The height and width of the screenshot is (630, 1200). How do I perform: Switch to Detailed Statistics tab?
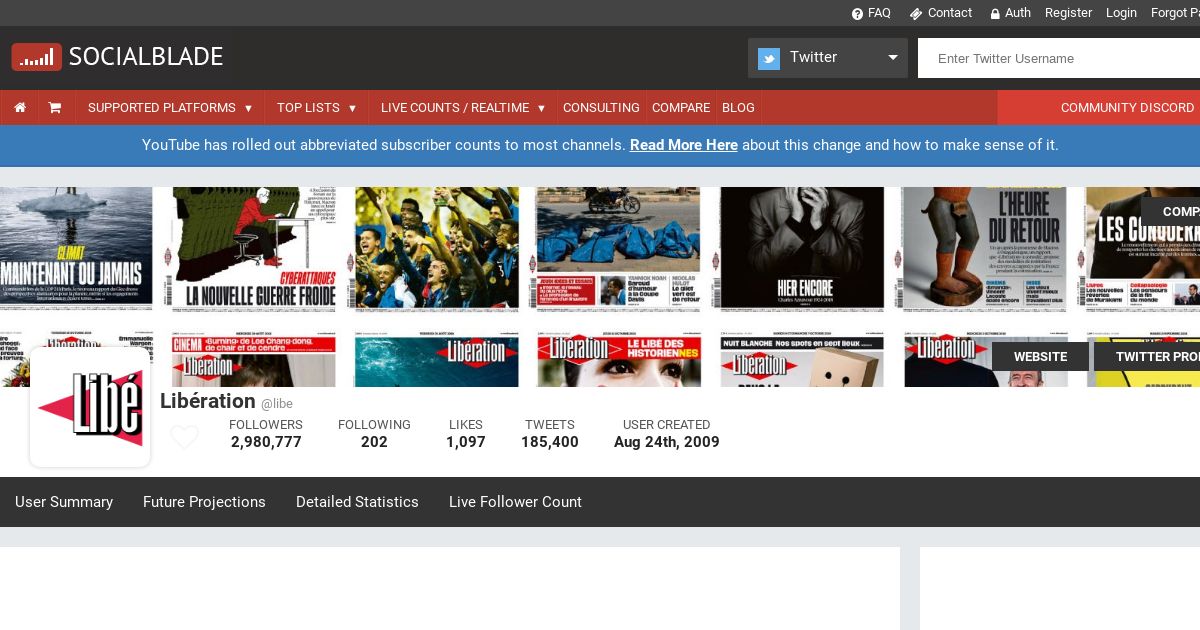point(357,502)
